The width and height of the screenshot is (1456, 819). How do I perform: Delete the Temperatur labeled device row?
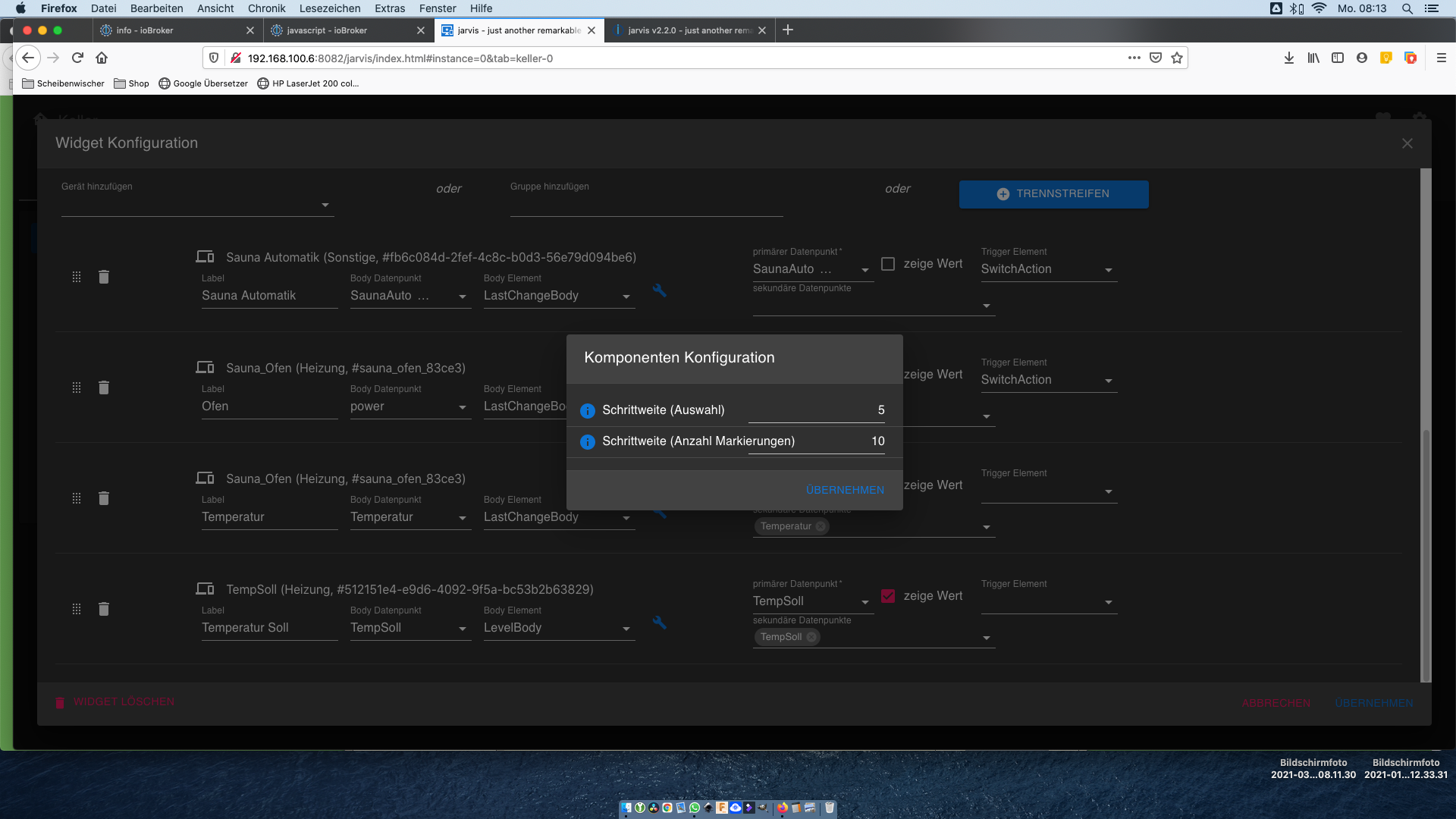(104, 498)
